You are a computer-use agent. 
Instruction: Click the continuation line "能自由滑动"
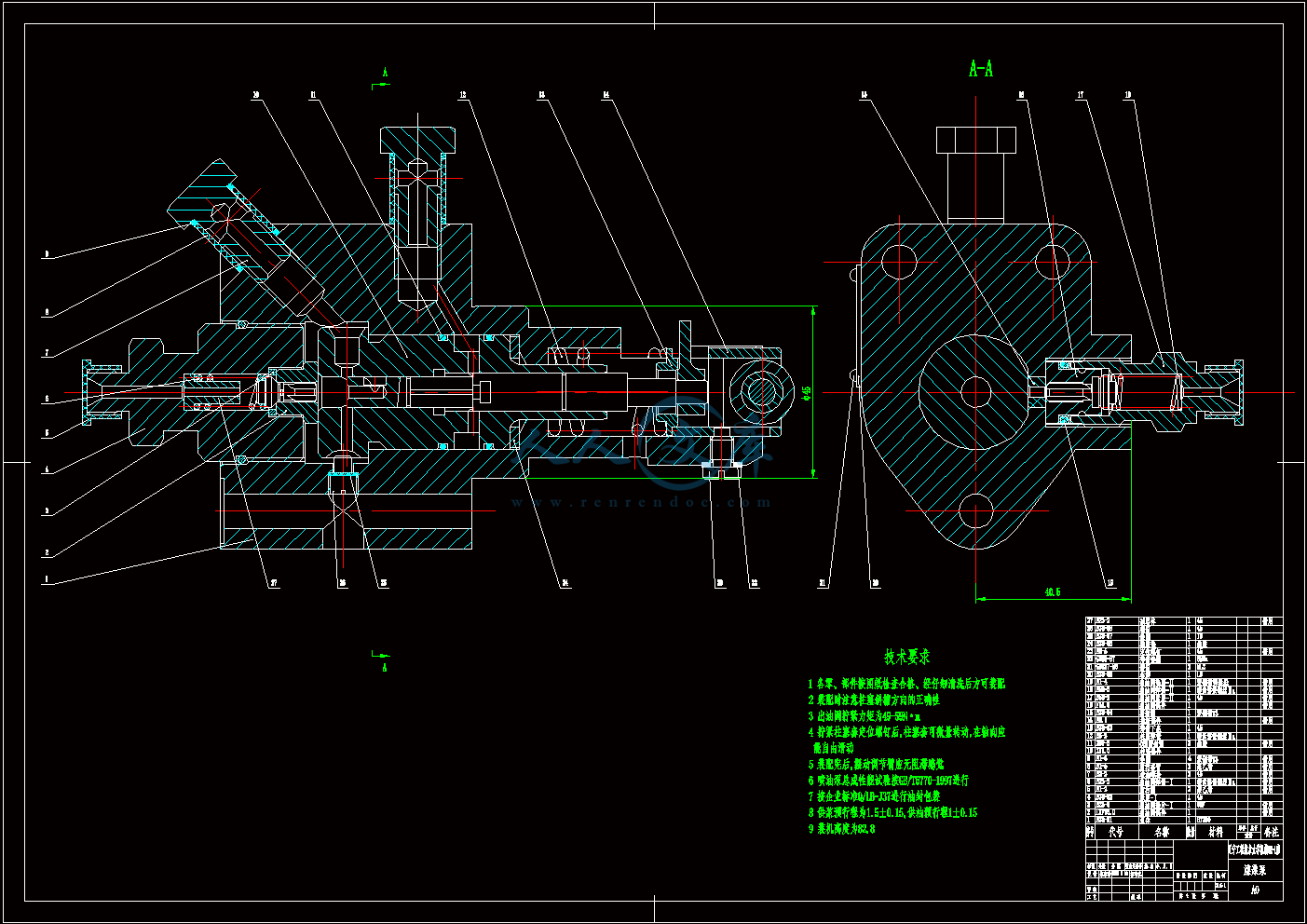834,747
